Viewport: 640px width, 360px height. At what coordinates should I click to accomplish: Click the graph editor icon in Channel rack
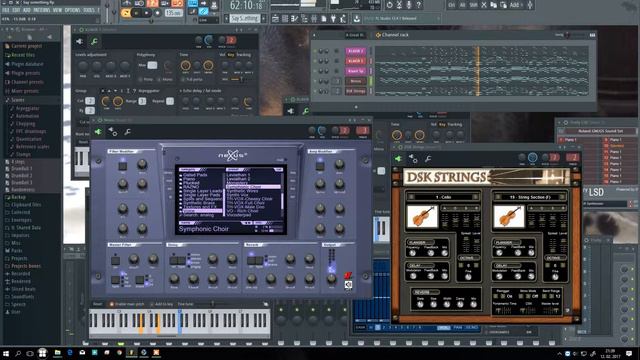click(x=592, y=35)
